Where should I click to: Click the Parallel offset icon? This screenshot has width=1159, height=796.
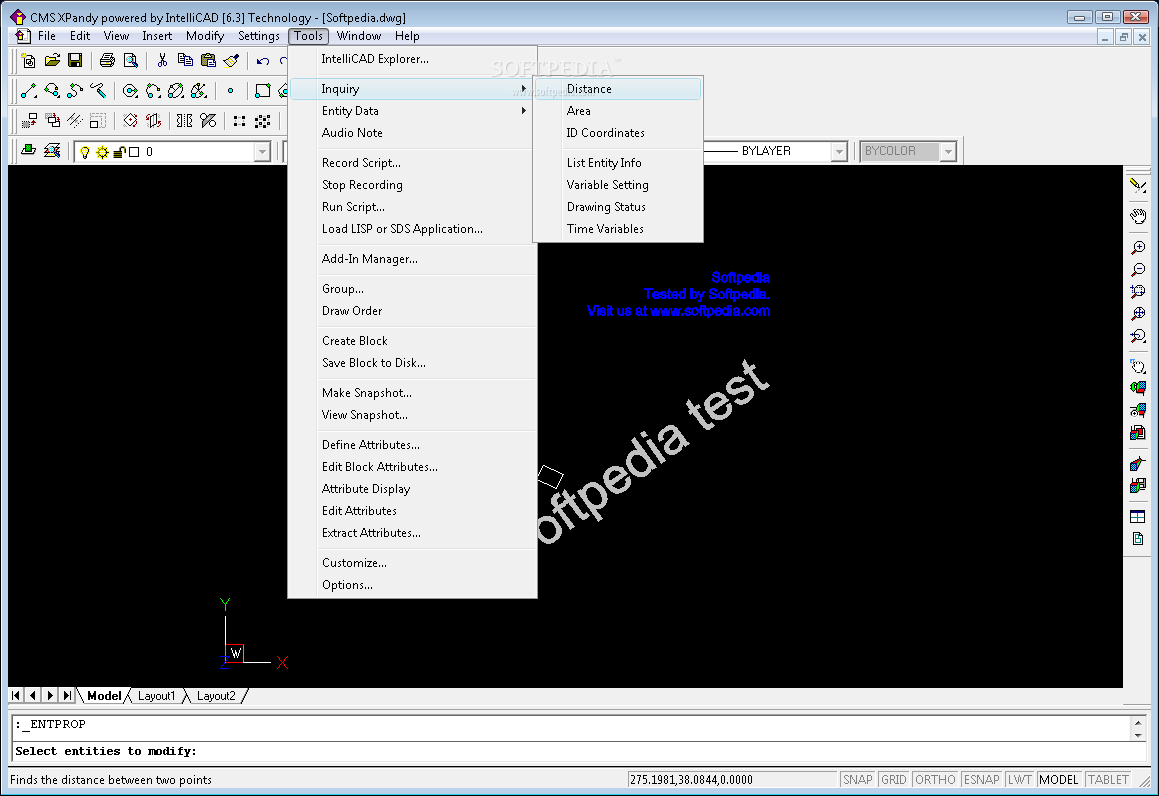75,120
